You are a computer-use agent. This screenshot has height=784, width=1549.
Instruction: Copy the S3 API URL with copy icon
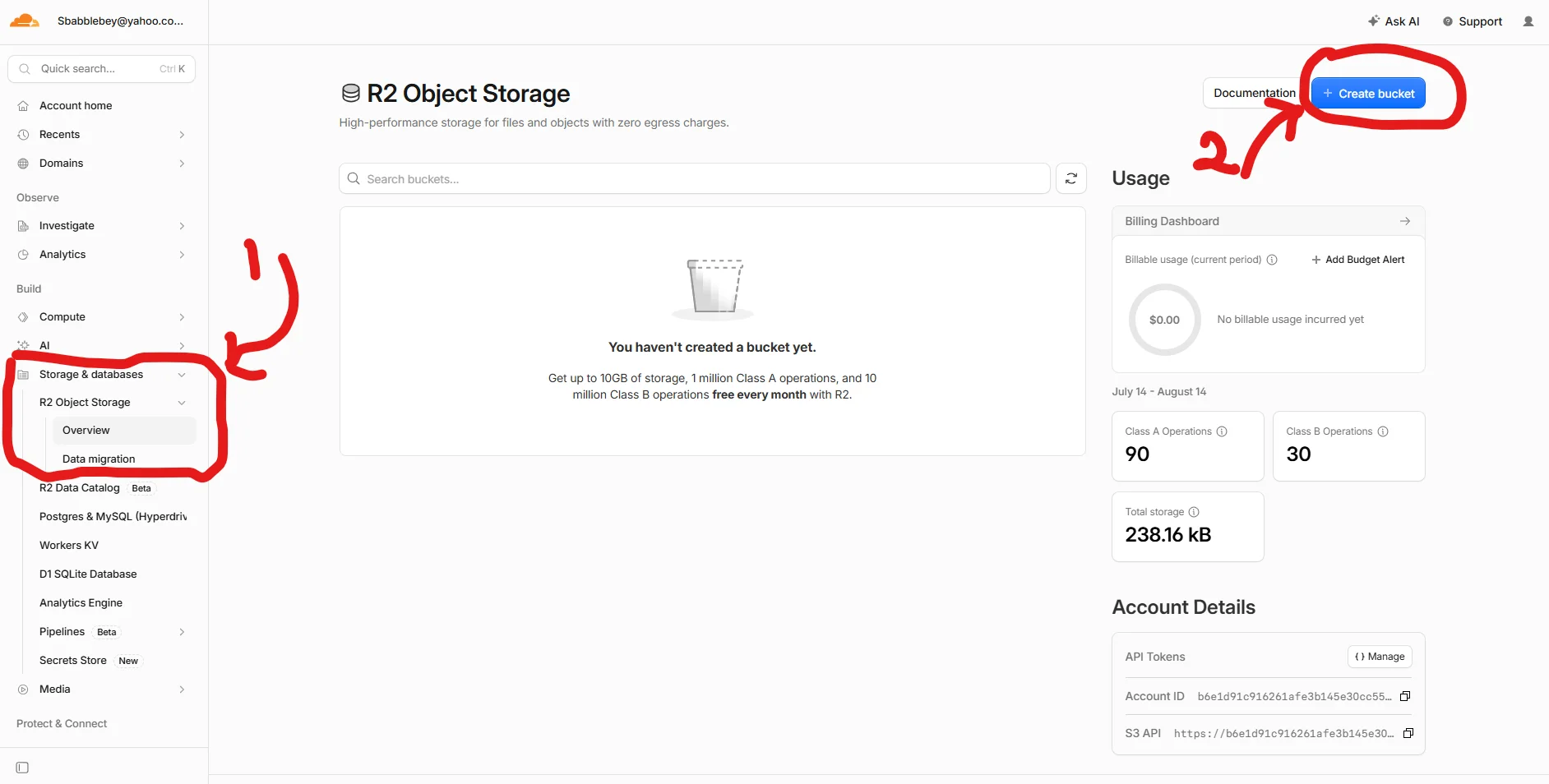click(x=1408, y=733)
